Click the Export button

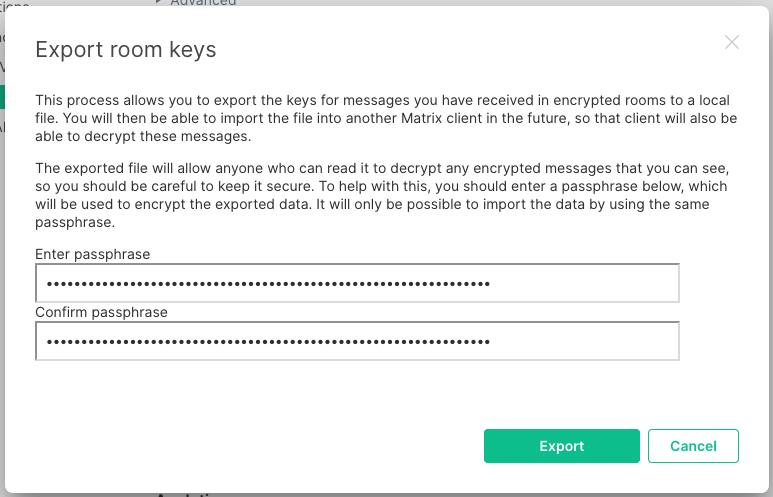[562, 446]
